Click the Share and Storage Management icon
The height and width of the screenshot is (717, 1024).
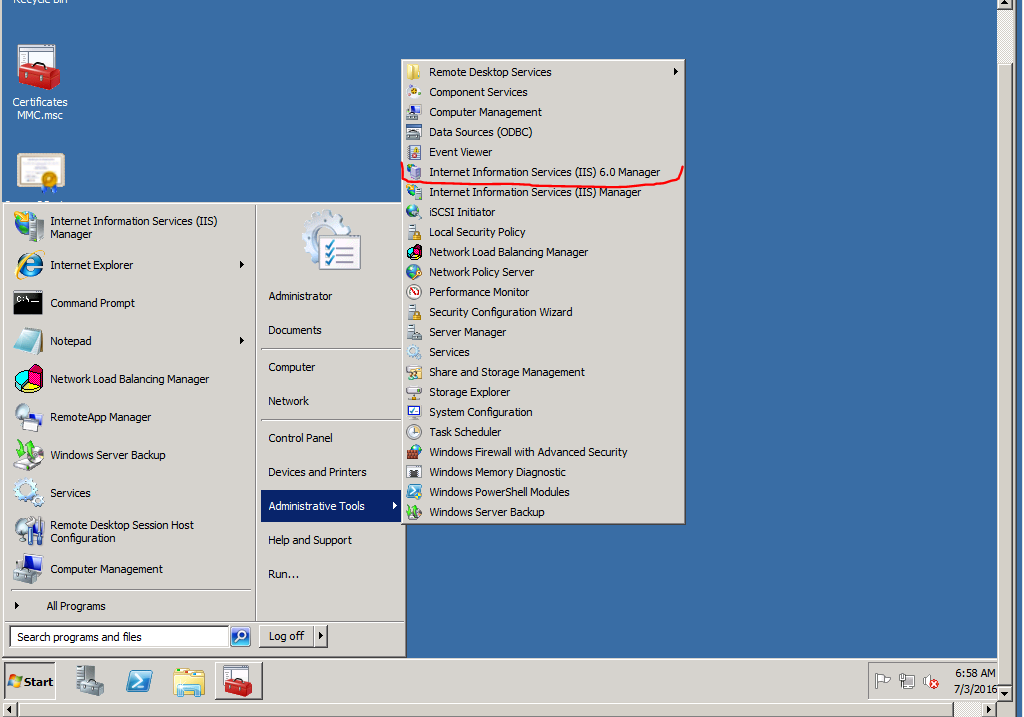coord(413,372)
